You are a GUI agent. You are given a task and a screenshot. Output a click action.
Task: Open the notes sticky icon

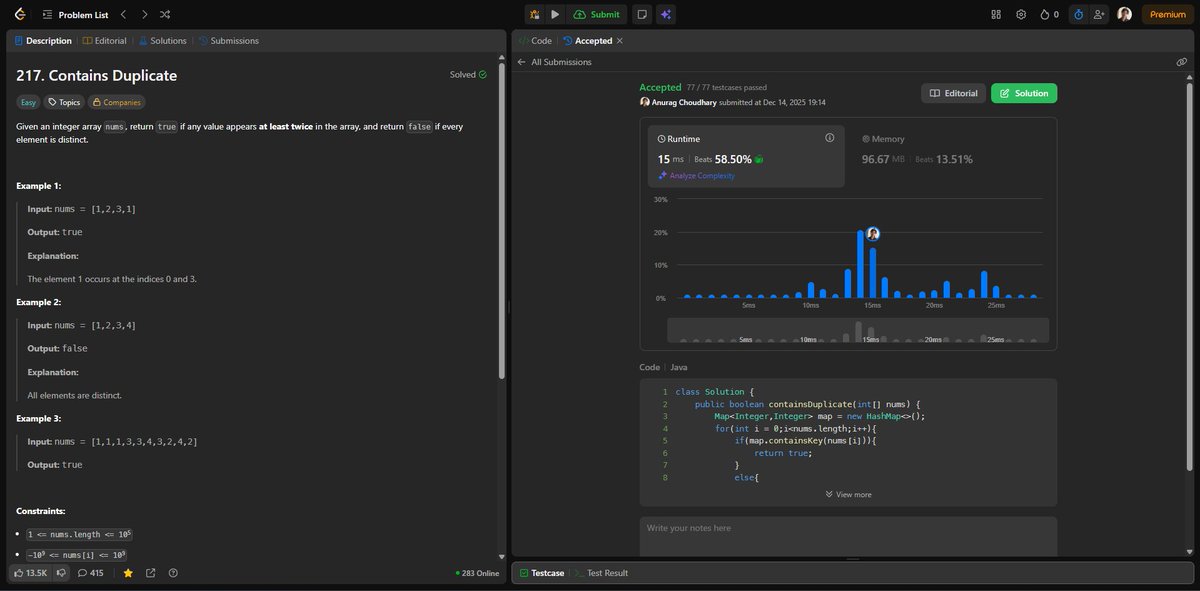pos(642,14)
